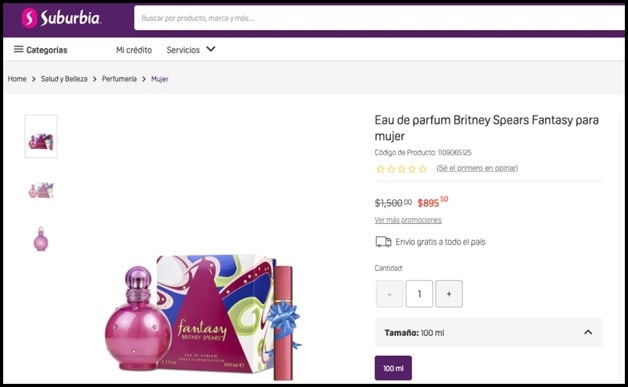Screen dimensions: 628x387
Task: Click the free shipping truck icon
Action: coord(383,242)
